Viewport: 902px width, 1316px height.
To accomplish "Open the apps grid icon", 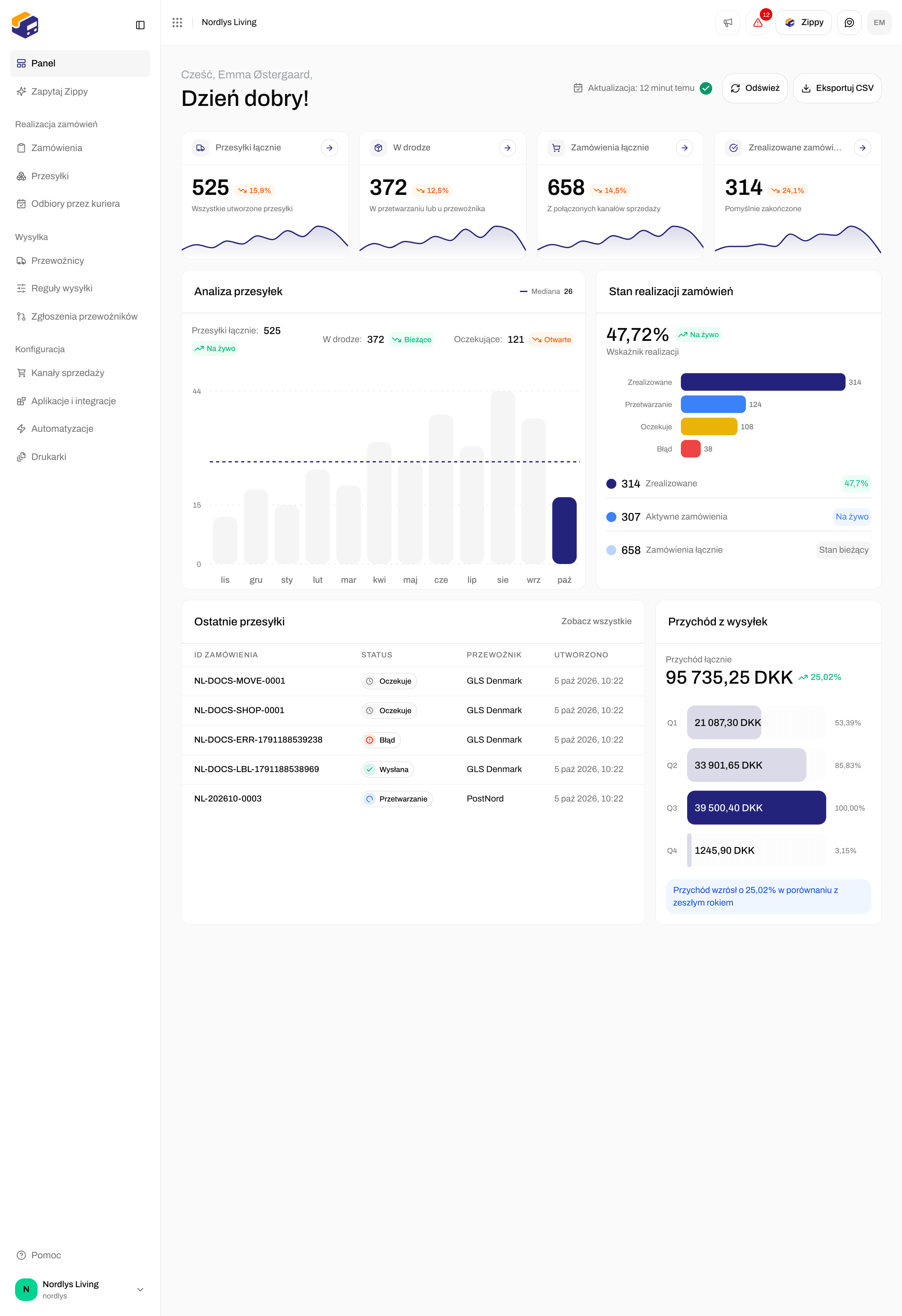I will pyautogui.click(x=177, y=23).
